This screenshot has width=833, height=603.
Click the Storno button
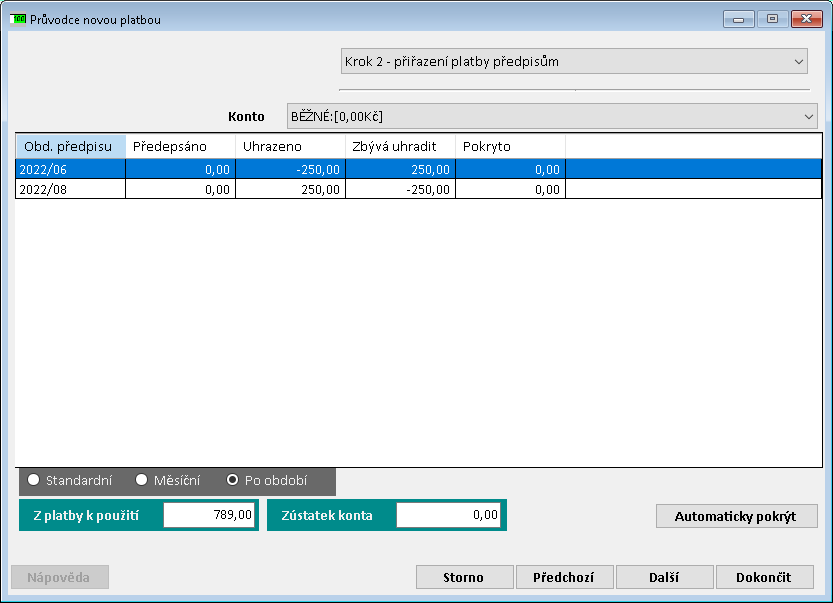click(x=464, y=577)
